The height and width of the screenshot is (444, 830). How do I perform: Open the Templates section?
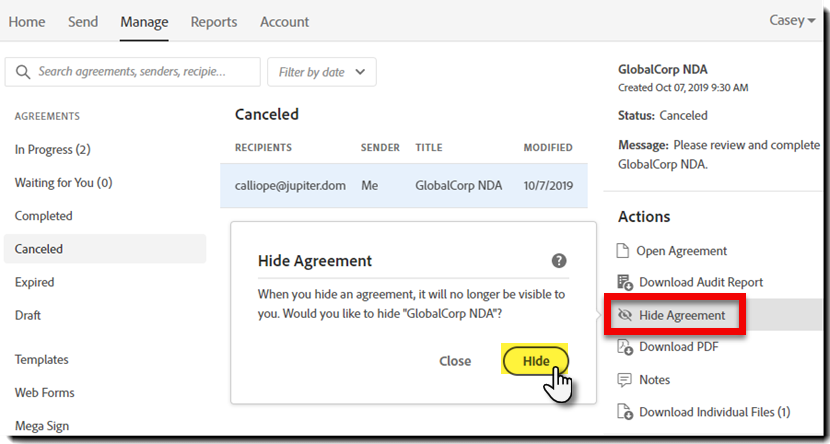(x=41, y=360)
